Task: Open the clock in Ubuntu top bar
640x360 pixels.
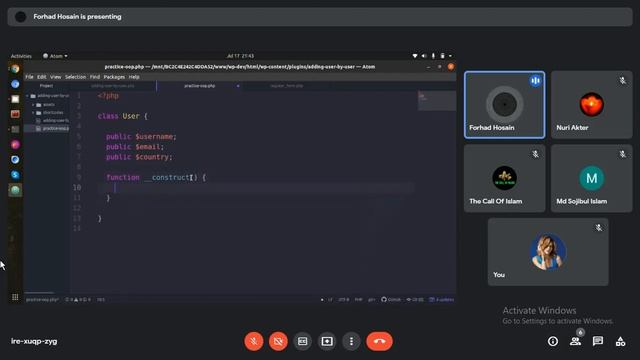Action: 240,56
